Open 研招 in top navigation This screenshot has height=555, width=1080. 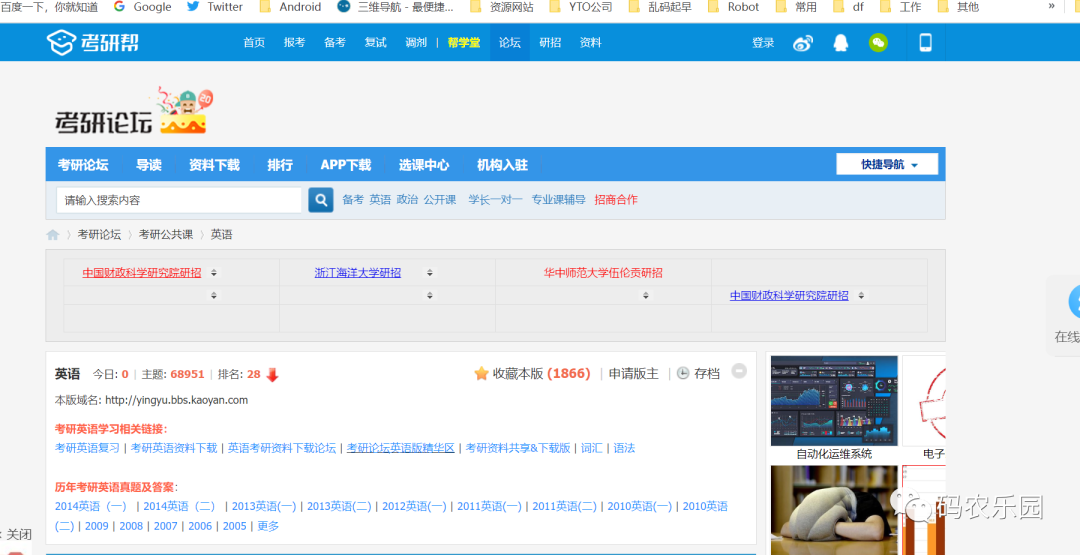[x=550, y=43]
